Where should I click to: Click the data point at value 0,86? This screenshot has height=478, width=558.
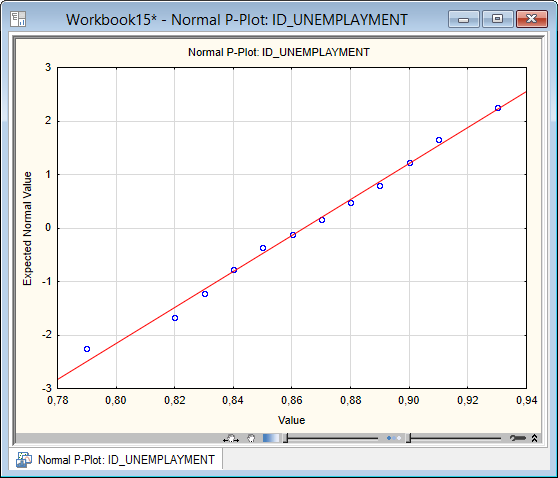[x=293, y=235]
